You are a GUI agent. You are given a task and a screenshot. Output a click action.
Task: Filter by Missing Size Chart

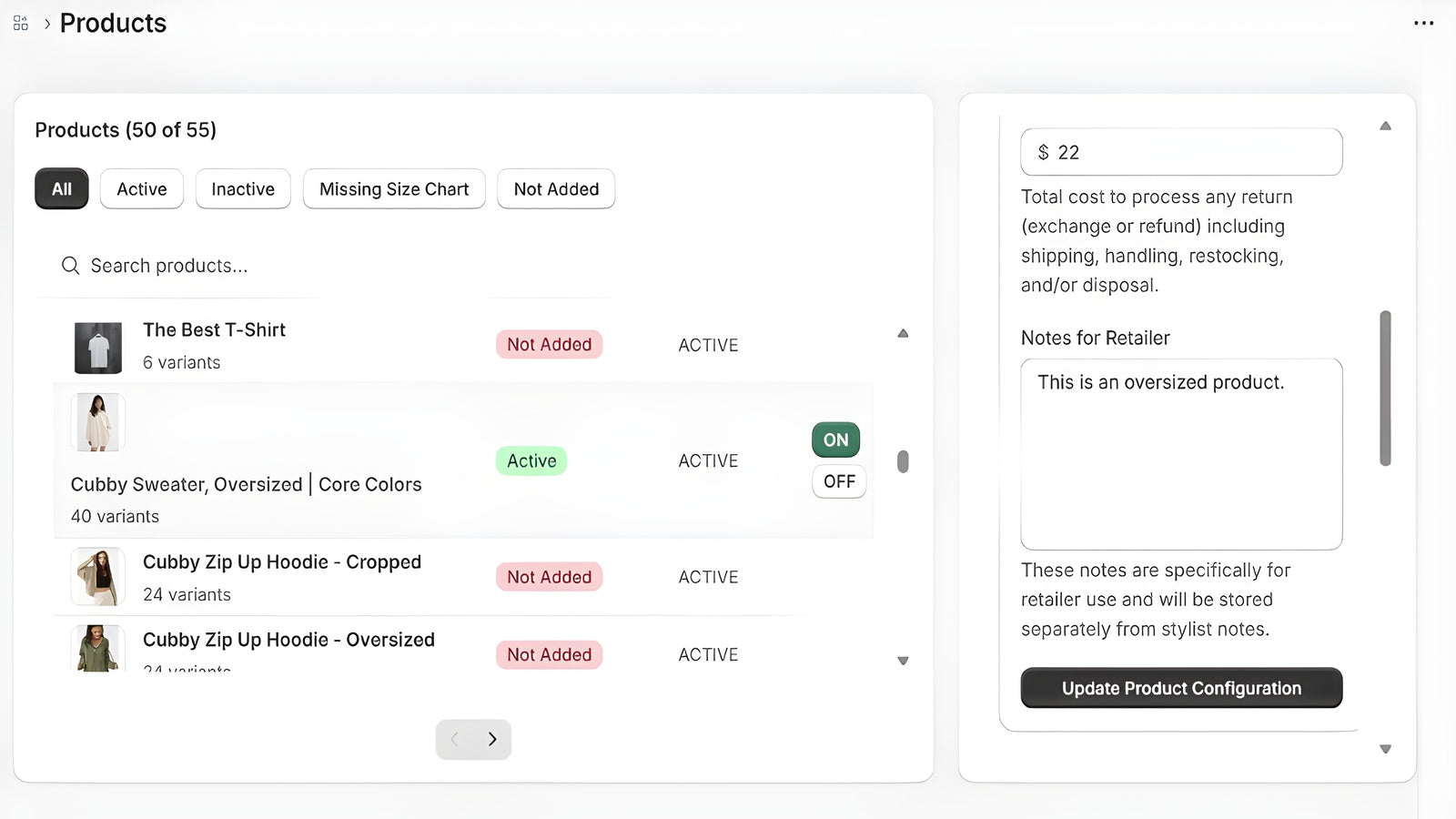coord(394,189)
